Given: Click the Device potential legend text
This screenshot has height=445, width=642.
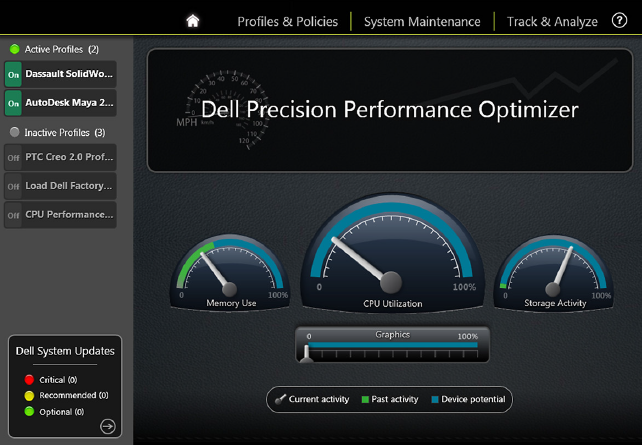Looking at the screenshot, I should click(x=473, y=399).
